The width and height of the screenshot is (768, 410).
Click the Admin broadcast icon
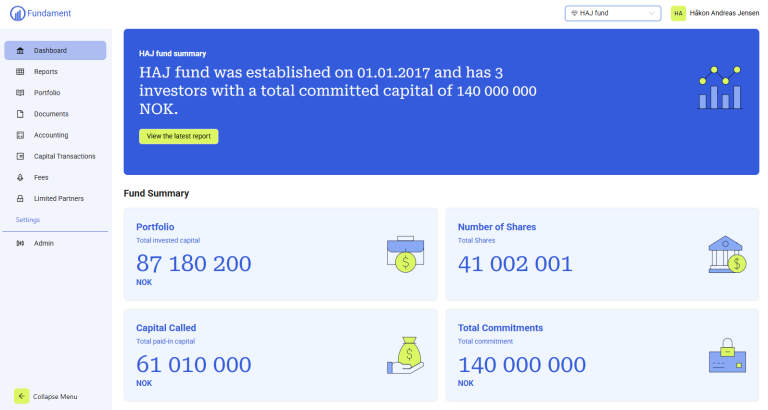click(21, 243)
